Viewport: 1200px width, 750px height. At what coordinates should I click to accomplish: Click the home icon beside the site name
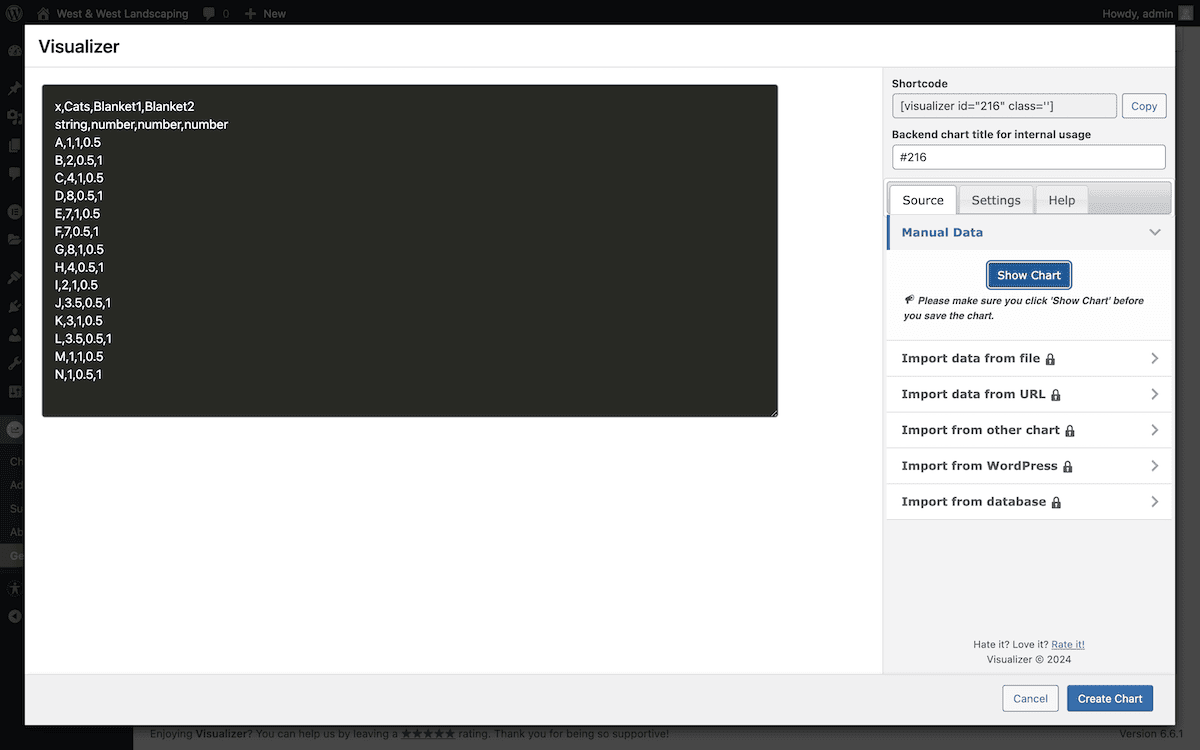pyautogui.click(x=43, y=13)
